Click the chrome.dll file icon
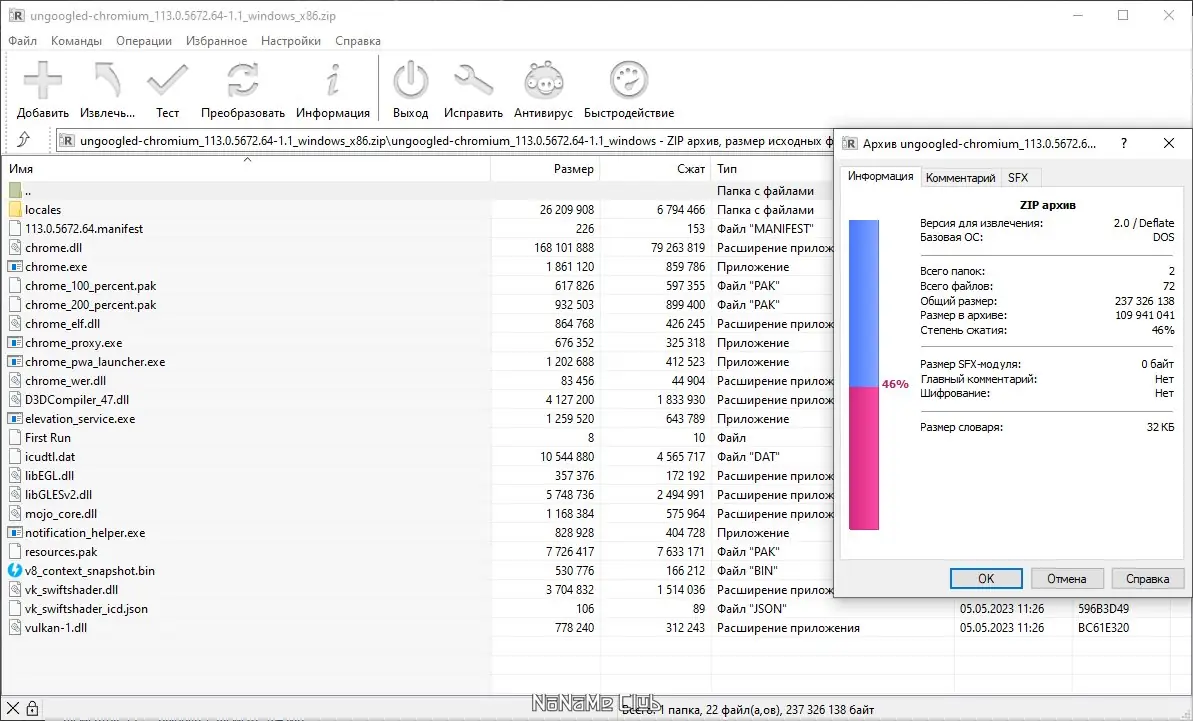Screen dimensions: 1193x721 tap(15, 248)
